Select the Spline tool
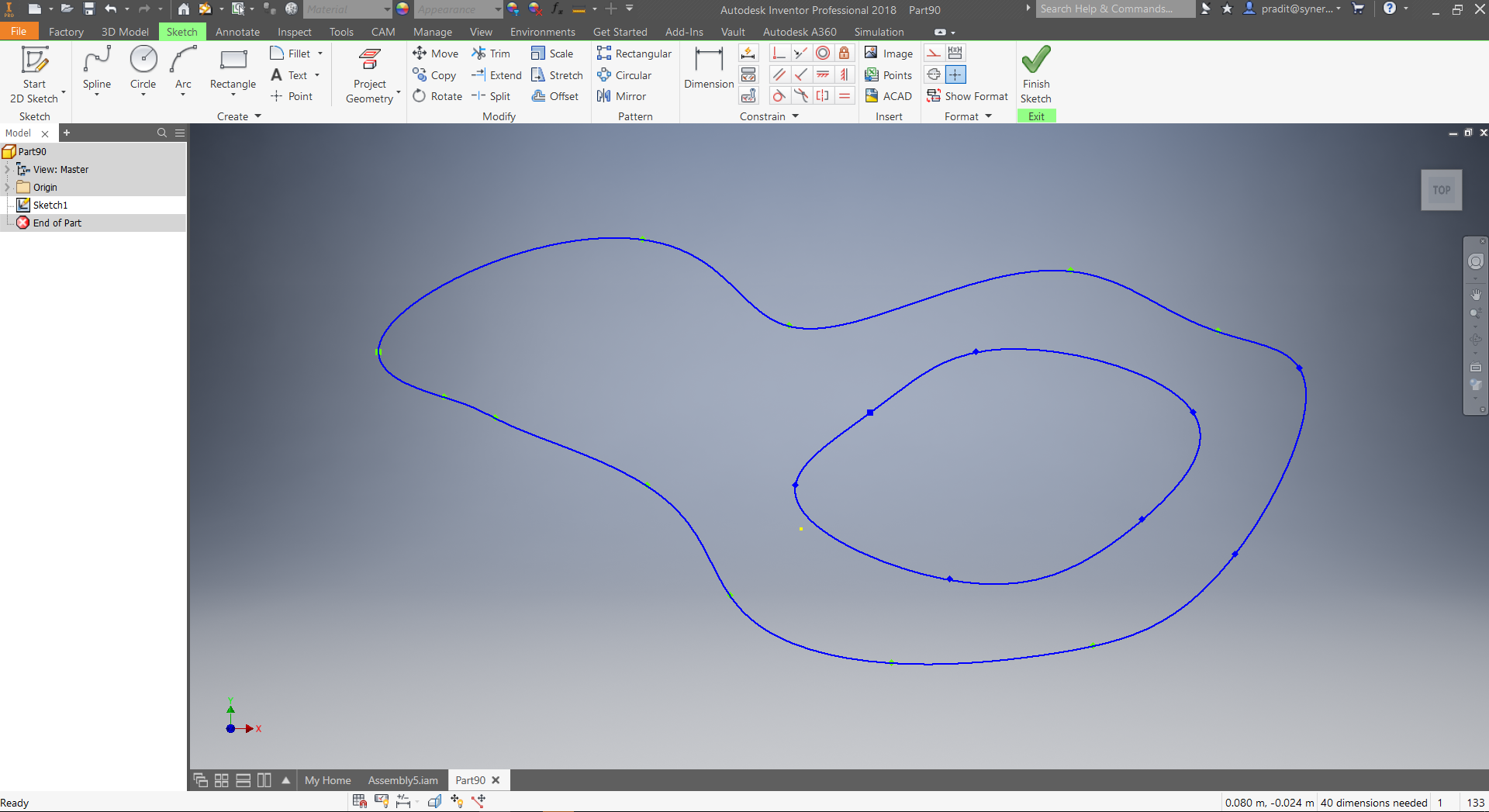 pyautogui.click(x=97, y=69)
